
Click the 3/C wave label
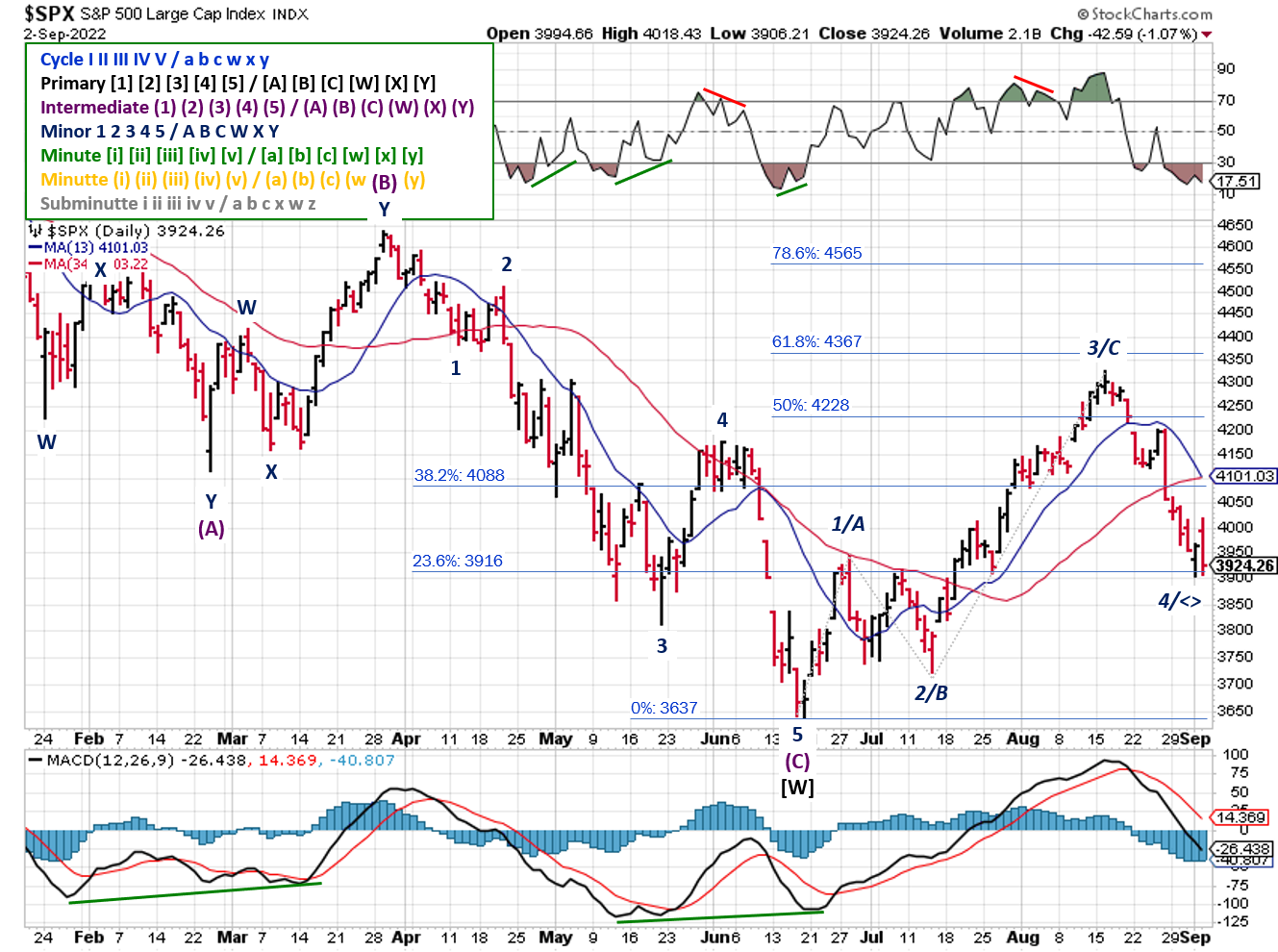click(1104, 348)
